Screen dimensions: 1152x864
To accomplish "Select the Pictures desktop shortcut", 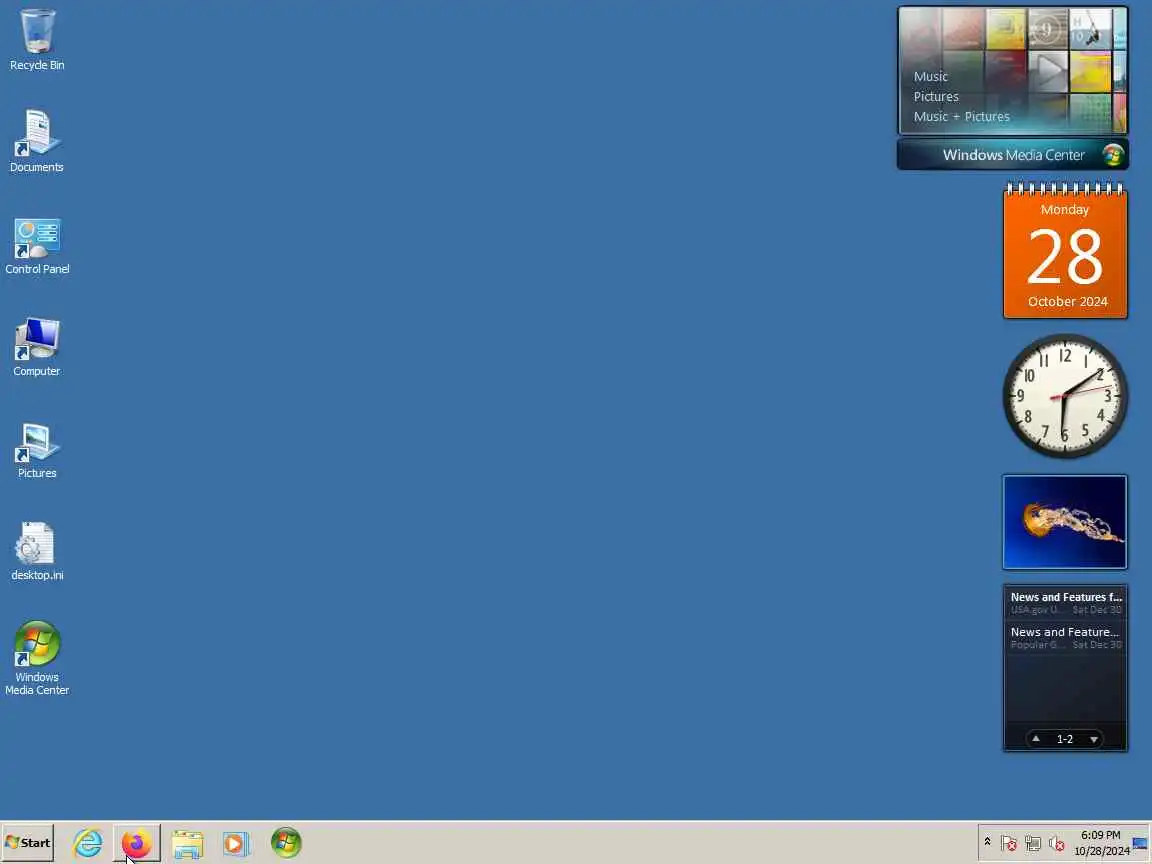I will (37, 450).
